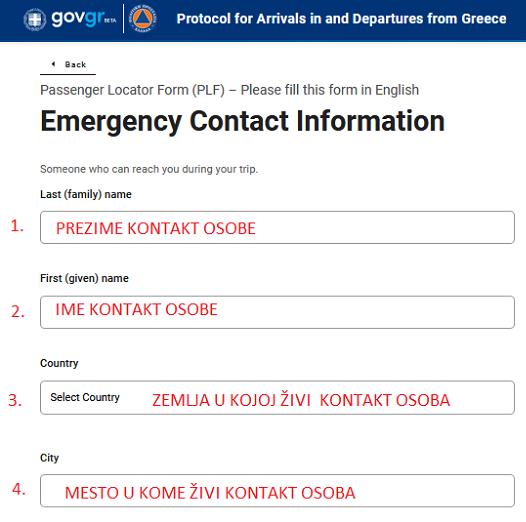Click the red number 1 annotation
Viewport: 526px width, 522px height.
pos(17,225)
